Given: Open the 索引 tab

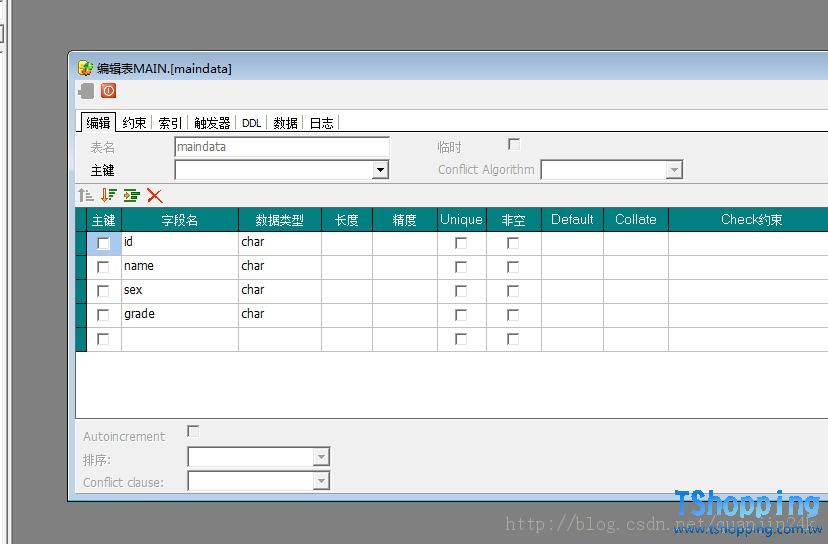Looking at the screenshot, I should (170, 123).
